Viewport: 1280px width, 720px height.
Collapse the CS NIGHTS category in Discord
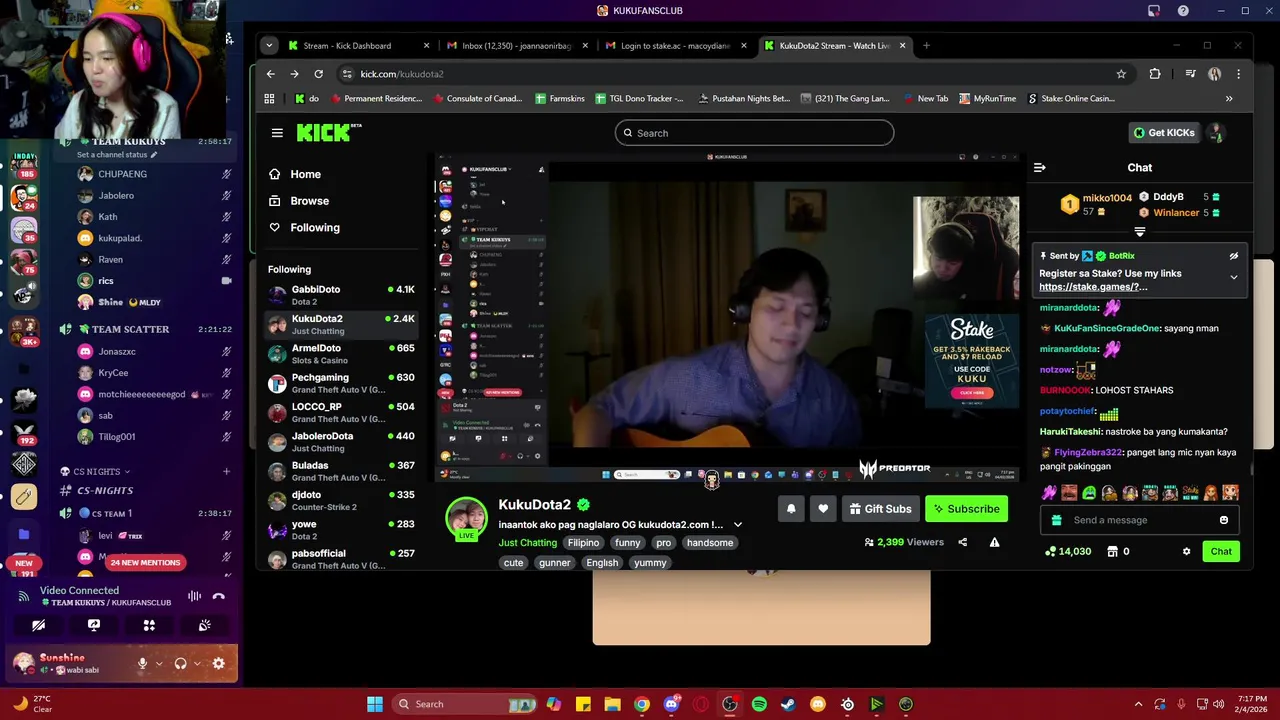tap(95, 472)
